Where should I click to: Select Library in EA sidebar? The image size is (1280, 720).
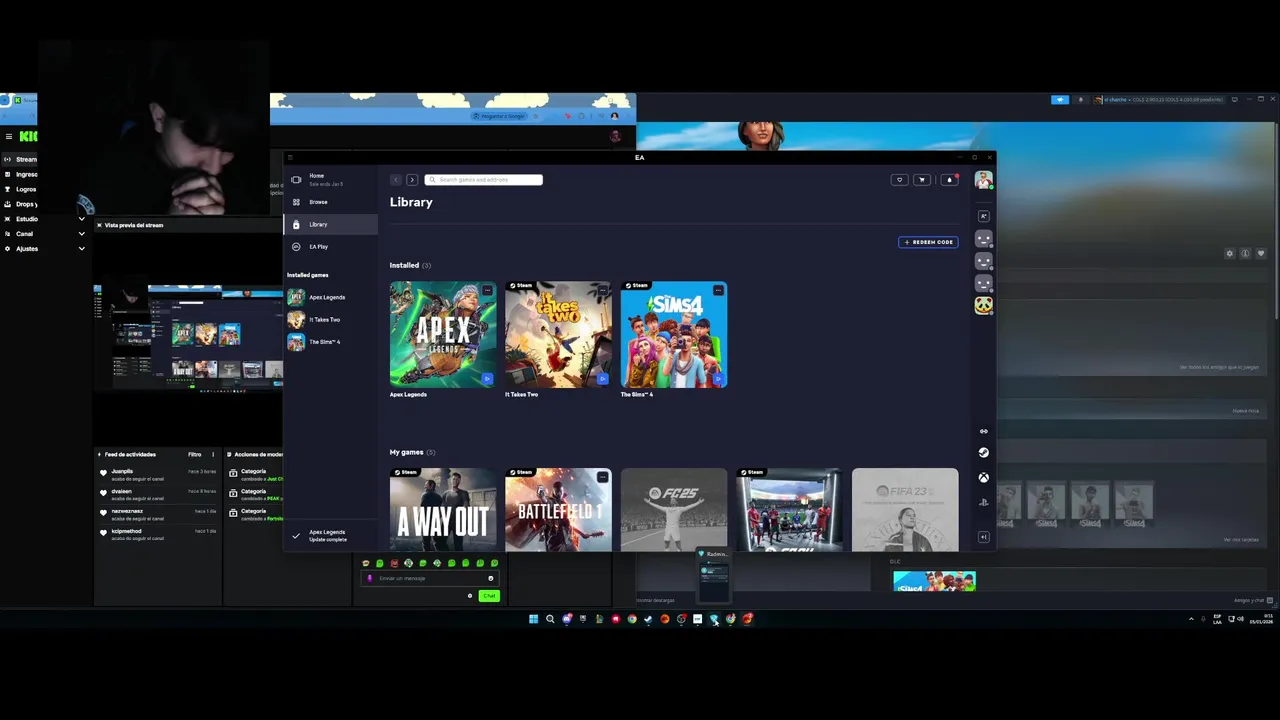[x=330, y=224]
